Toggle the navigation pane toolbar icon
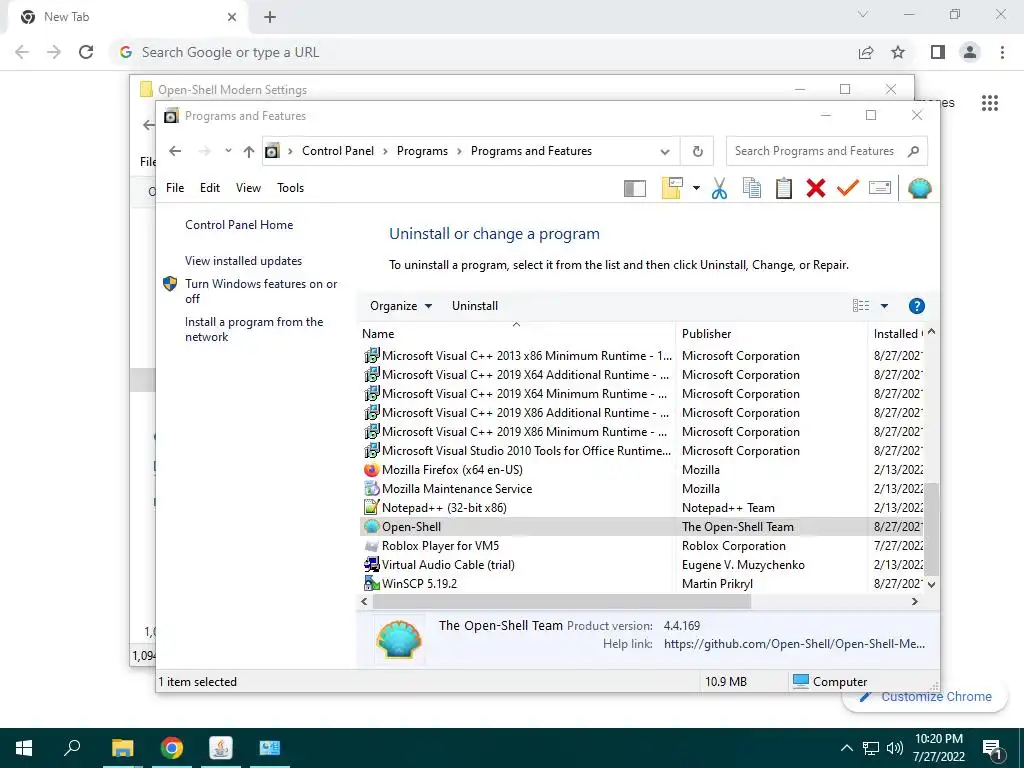1024x768 pixels. pos(635,189)
